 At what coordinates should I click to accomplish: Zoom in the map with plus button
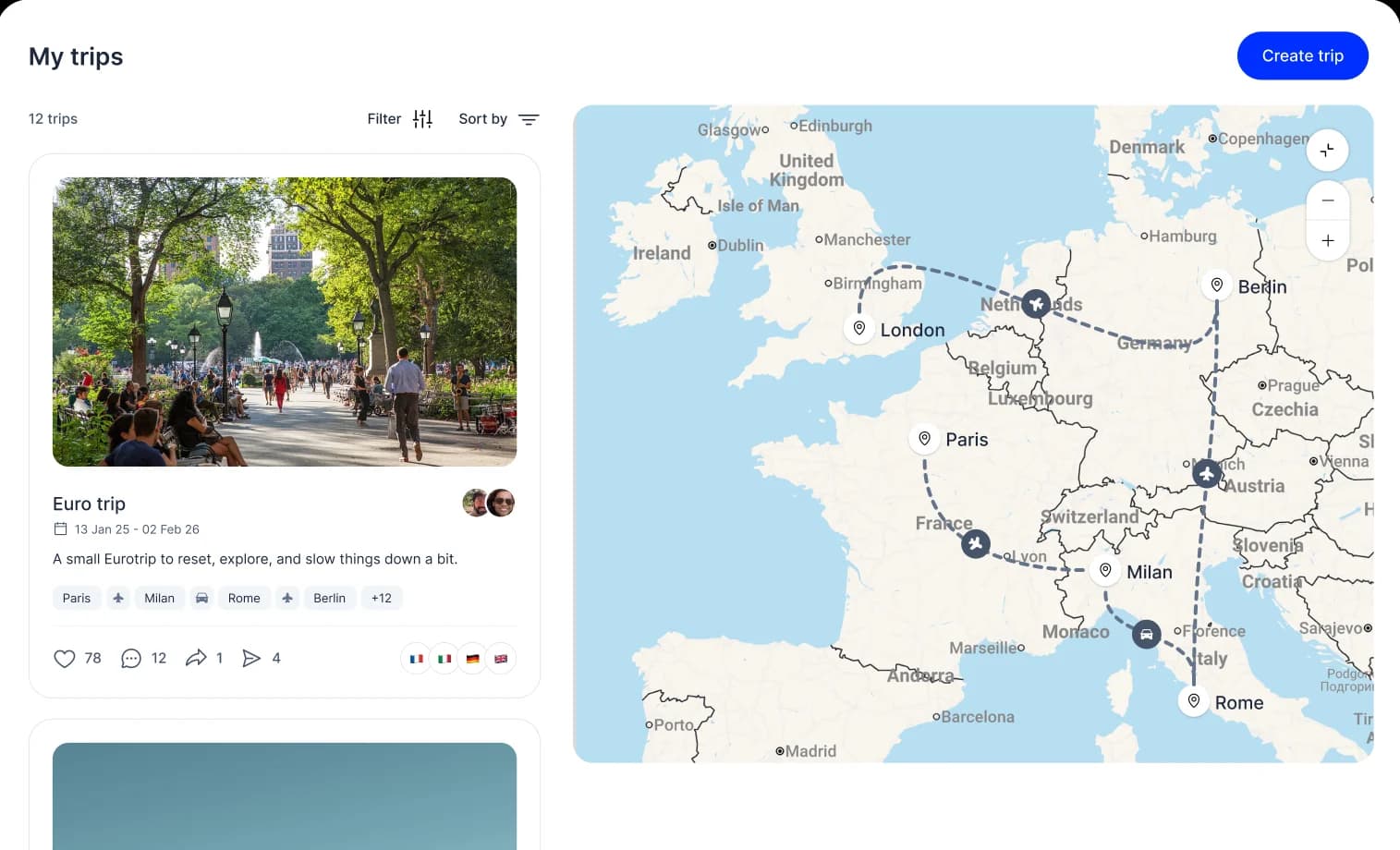tap(1328, 240)
